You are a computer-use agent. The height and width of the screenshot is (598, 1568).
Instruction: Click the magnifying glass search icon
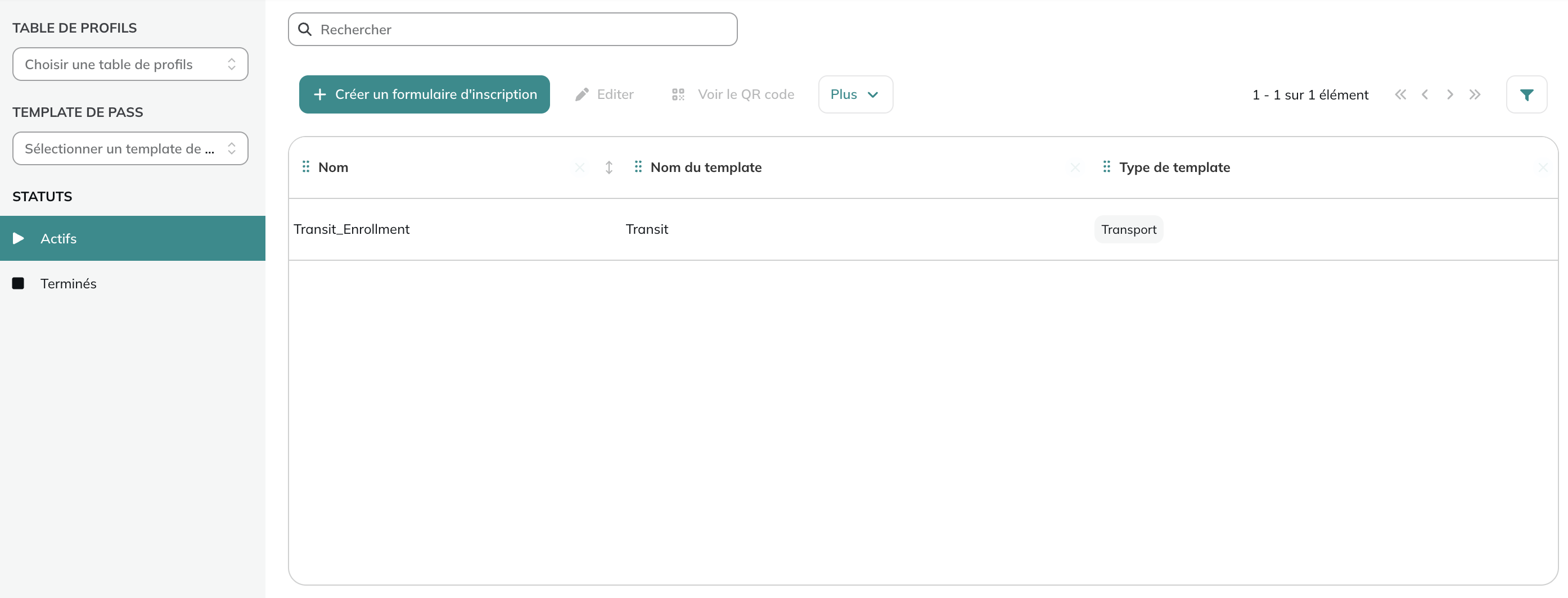305,29
